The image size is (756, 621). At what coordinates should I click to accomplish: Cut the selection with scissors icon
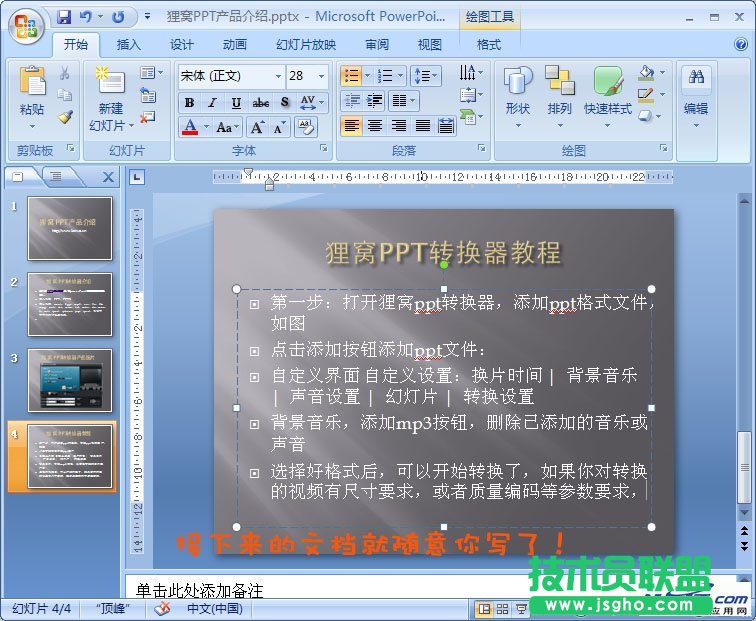[65, 73]
